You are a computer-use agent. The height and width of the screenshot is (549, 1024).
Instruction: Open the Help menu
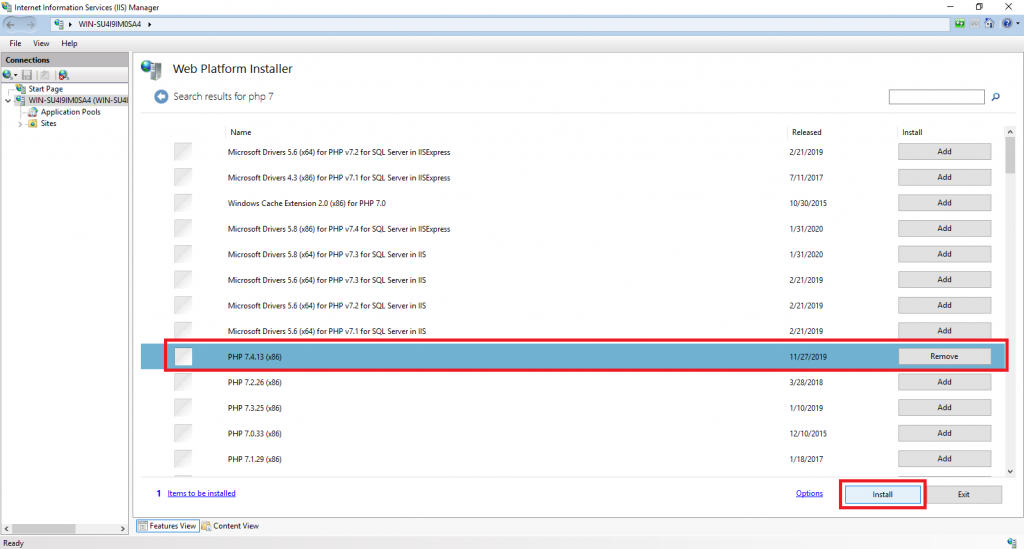[69, 43]
